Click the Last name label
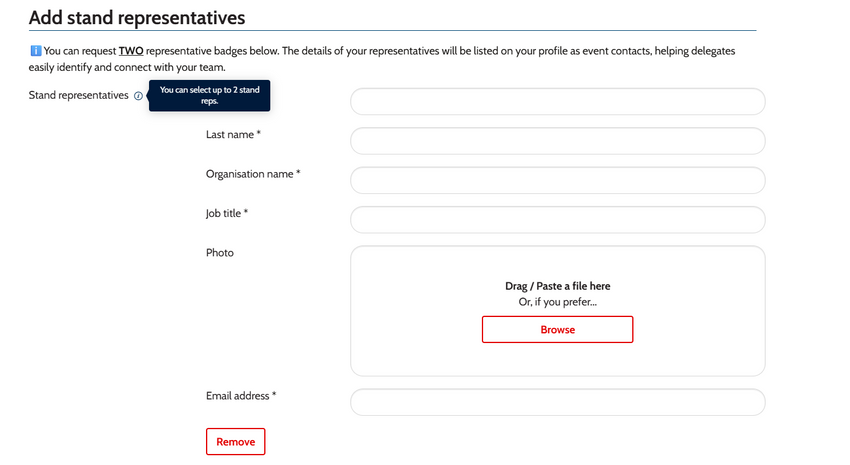Viewport: 850px width, 465px height. pyautogui.click(x=233, y=134)
